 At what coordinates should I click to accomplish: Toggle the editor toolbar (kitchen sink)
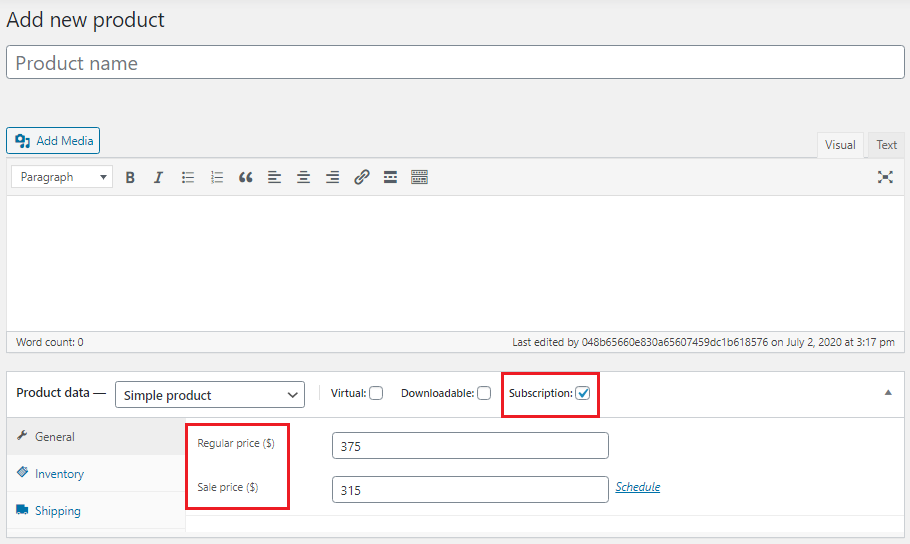(420, 178)
